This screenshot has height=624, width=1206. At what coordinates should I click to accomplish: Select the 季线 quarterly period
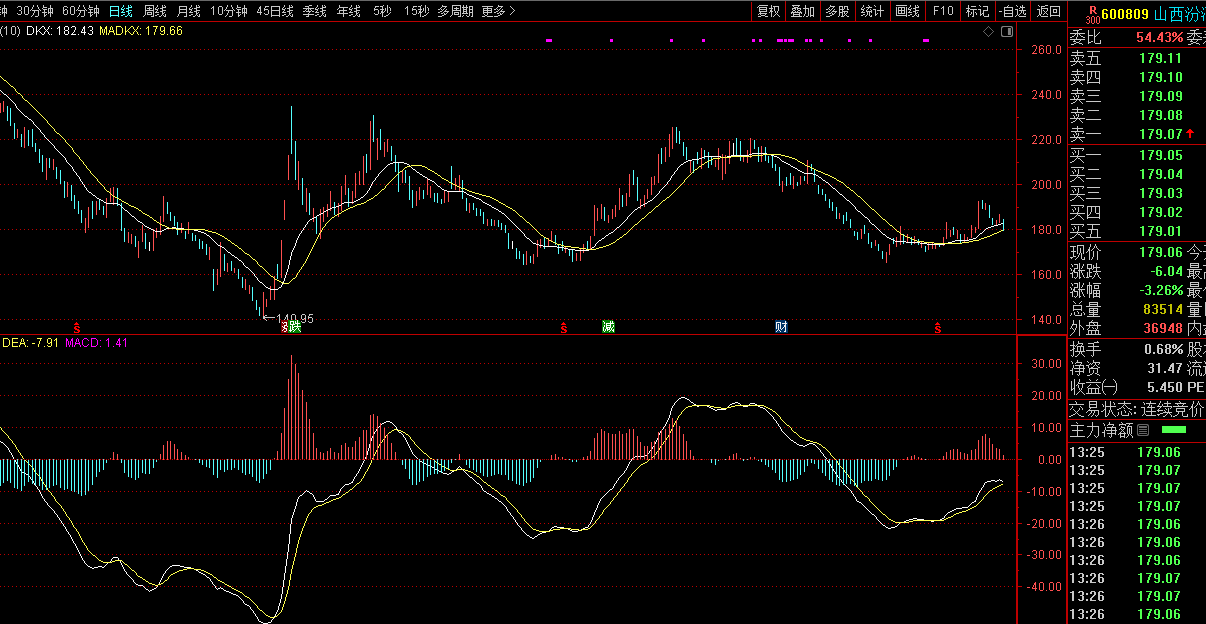[x=314, y=11]
